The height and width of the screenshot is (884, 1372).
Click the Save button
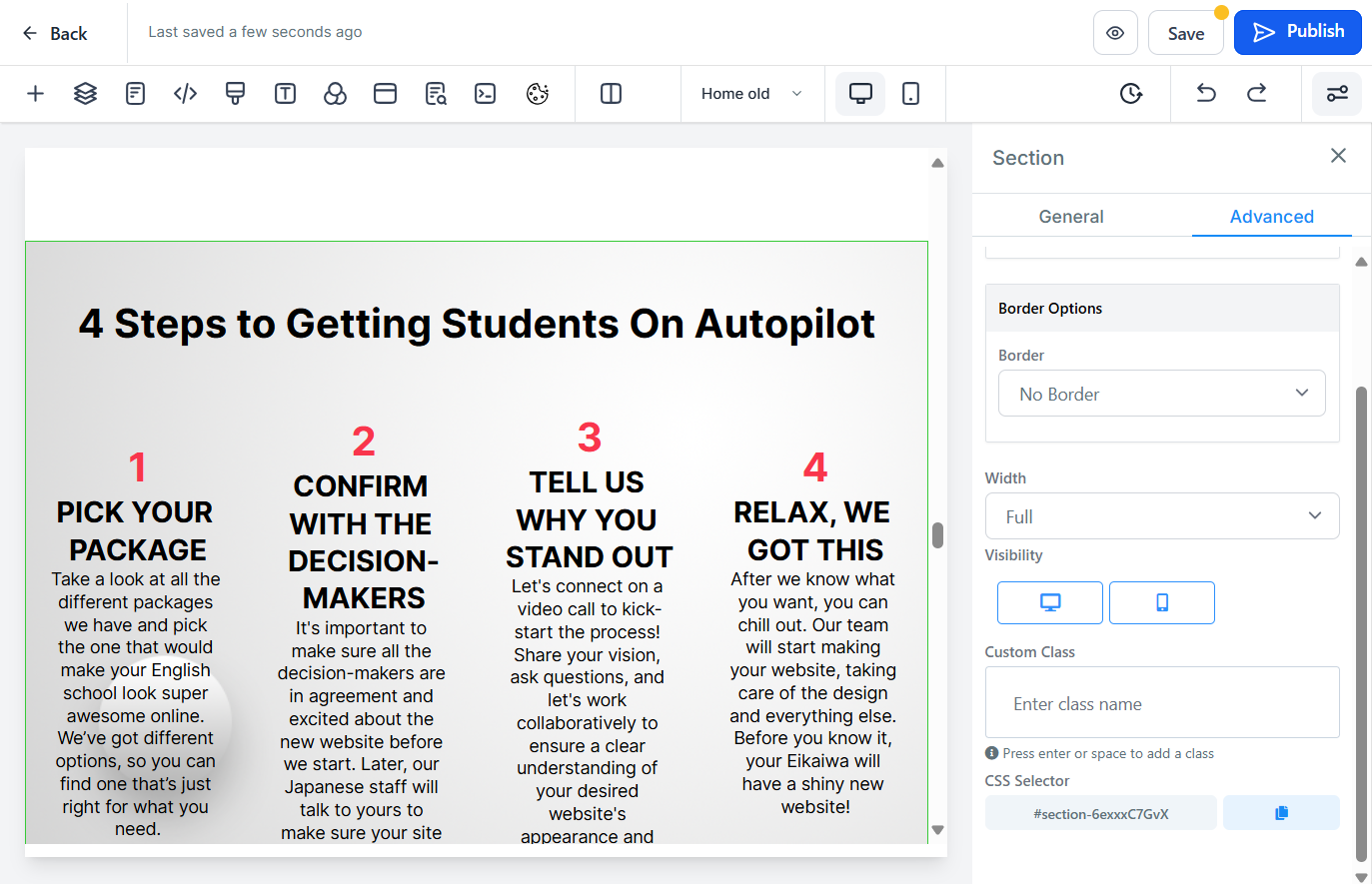click(1186, 34)
